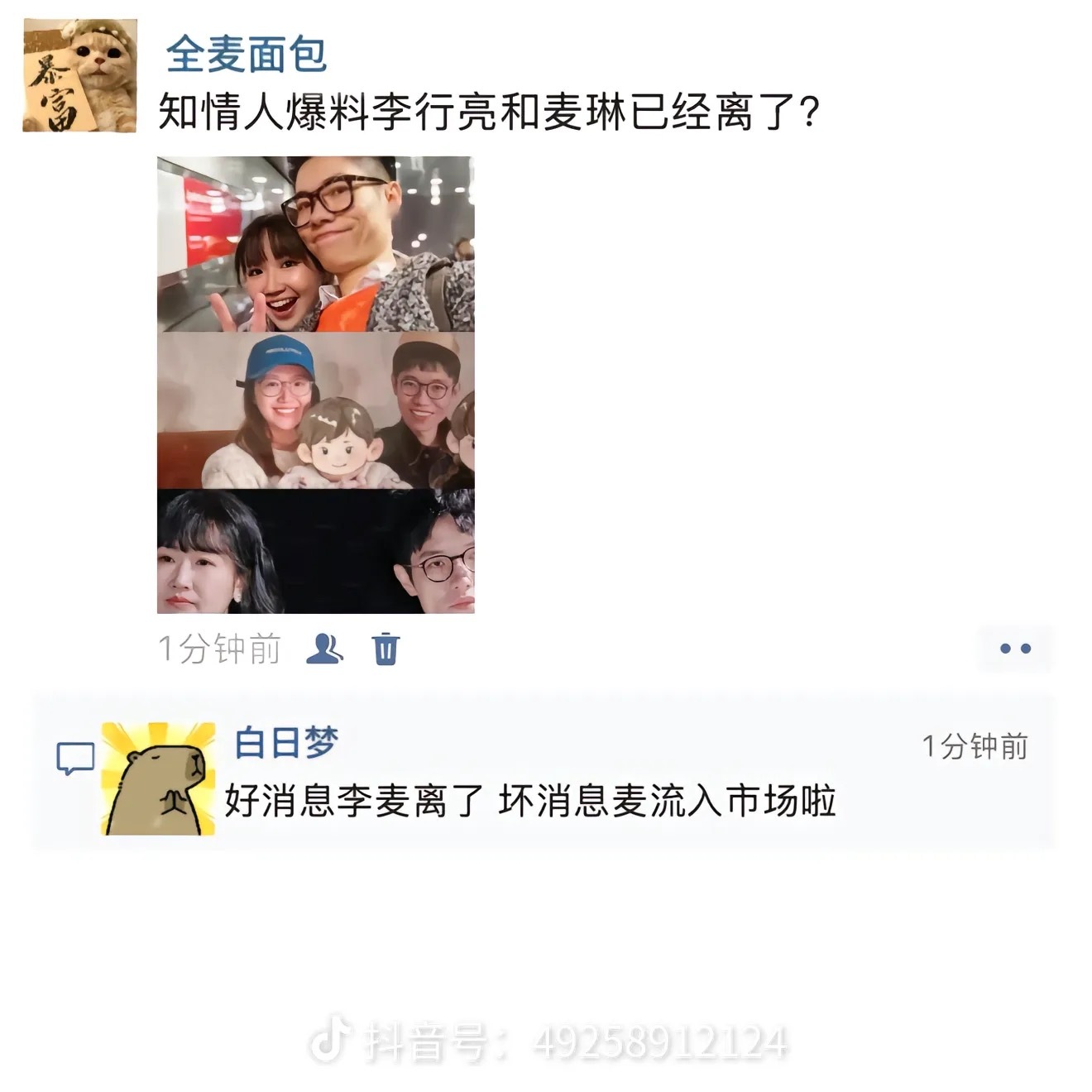1092x1092 pixels.
Task: Tap the Douyin logo in the watermark
Action: tap(329, 1042)
